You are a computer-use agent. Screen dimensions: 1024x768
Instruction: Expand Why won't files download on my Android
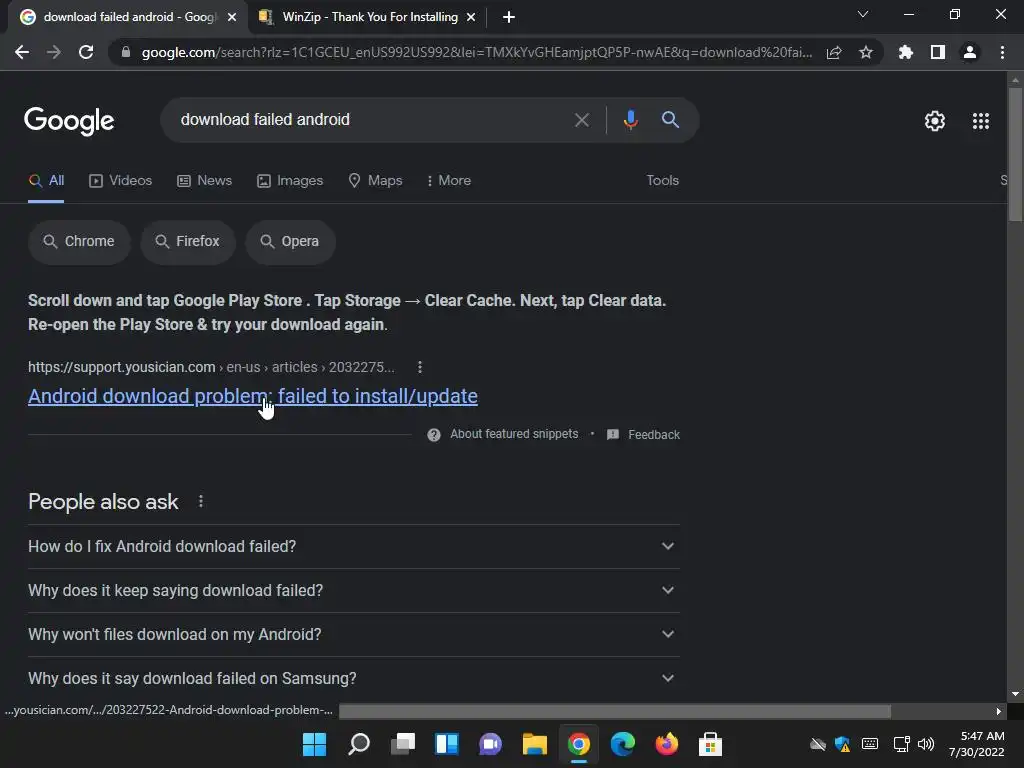pyautogui.click(x=353, y=634)
